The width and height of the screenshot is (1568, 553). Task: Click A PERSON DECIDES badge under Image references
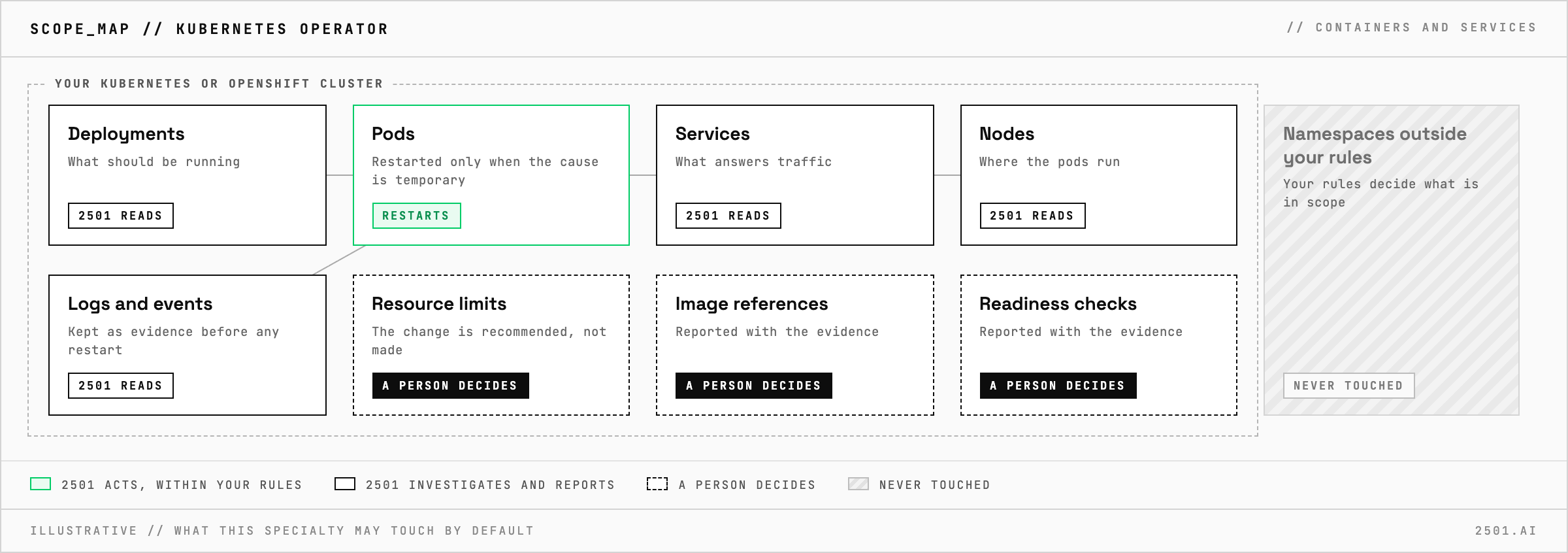[754, 386]
